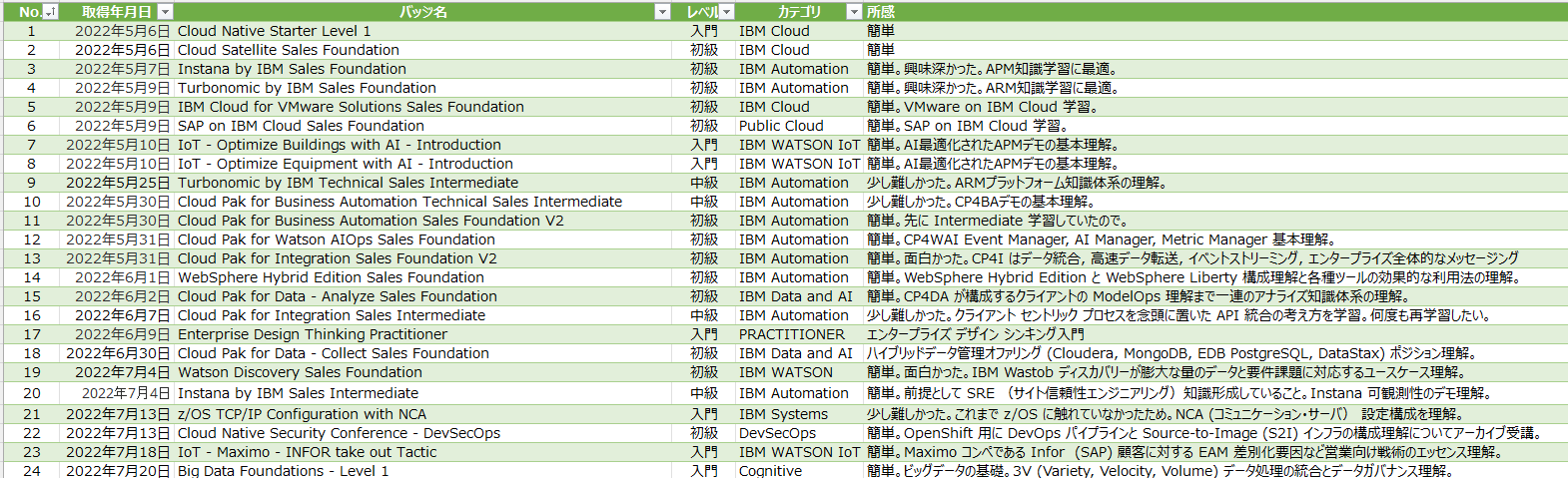Open the バッジ名 column filter dropdown
The height and width of the screenshot is (478, 1568).
[x=662, y=12]
